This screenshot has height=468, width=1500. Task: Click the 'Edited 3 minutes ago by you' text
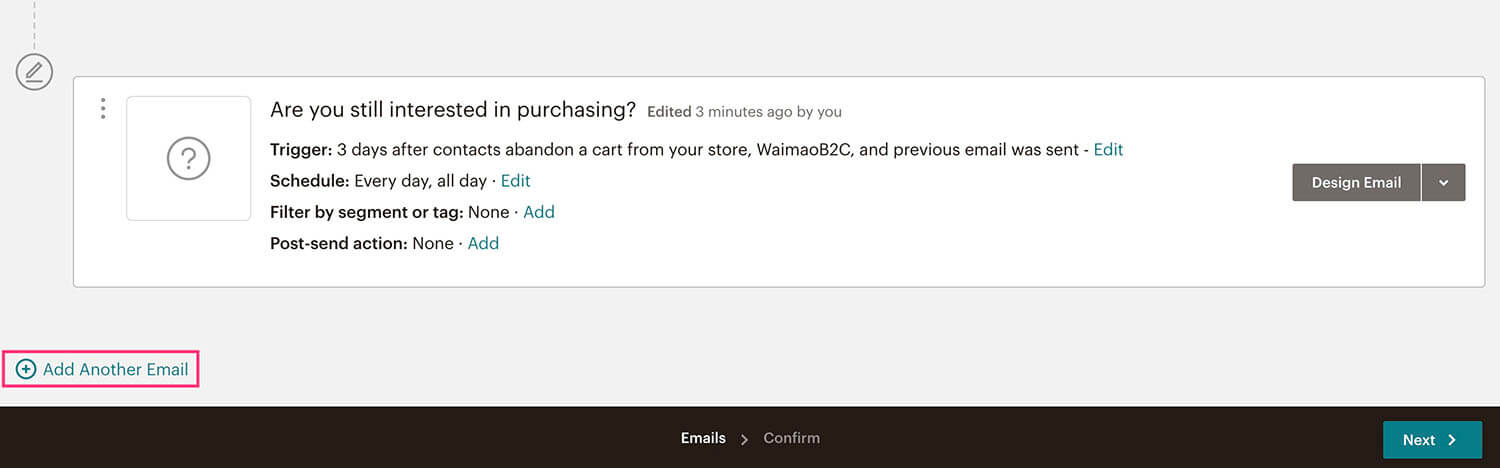pos(744,112)
